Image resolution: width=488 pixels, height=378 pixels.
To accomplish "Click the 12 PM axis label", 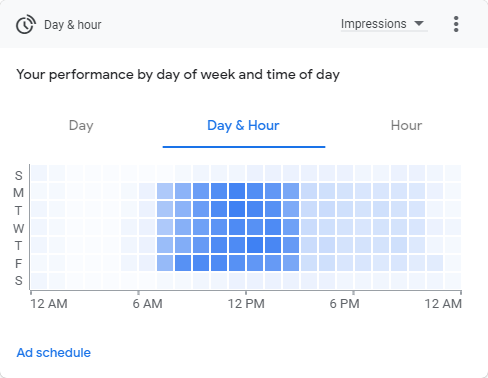I will 246,304.
